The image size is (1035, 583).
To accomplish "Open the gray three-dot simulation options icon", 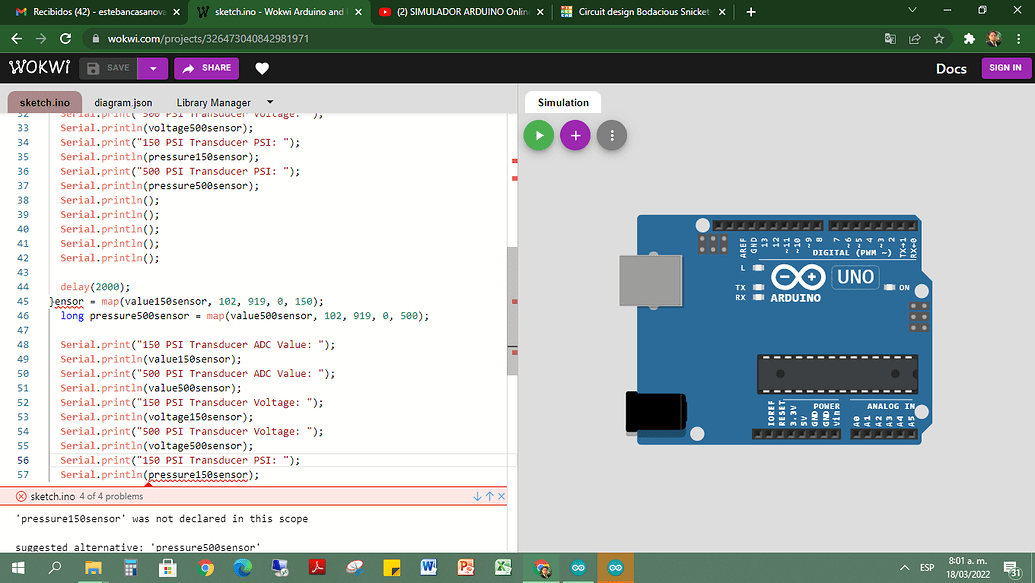I will coord(611,134).
